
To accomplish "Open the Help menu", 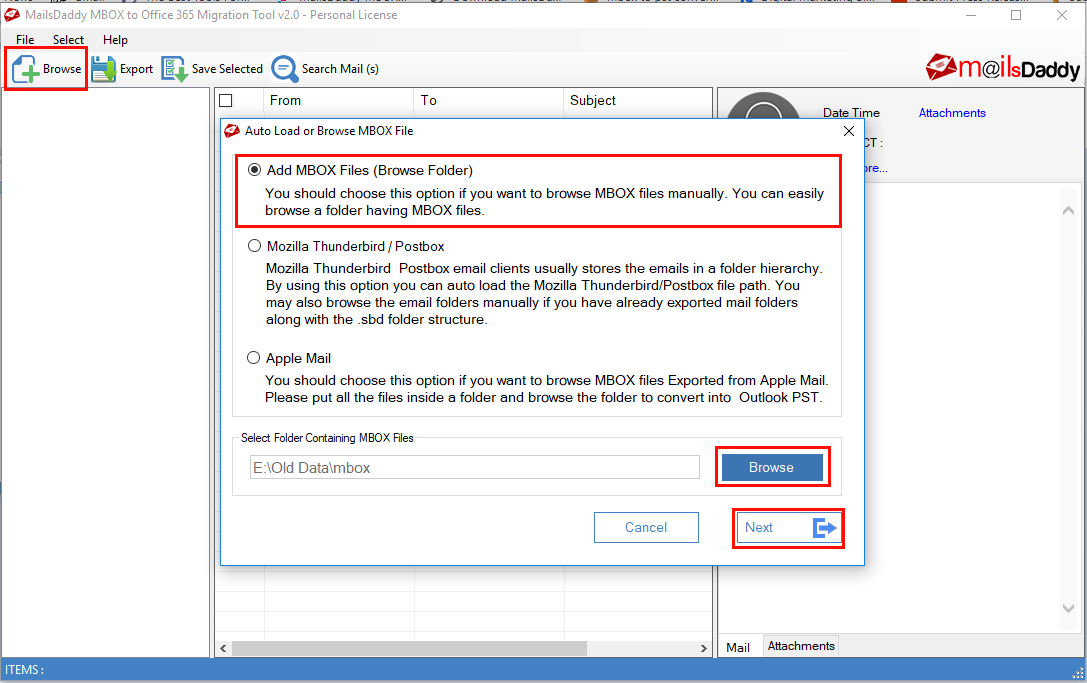I will (115, 40).
